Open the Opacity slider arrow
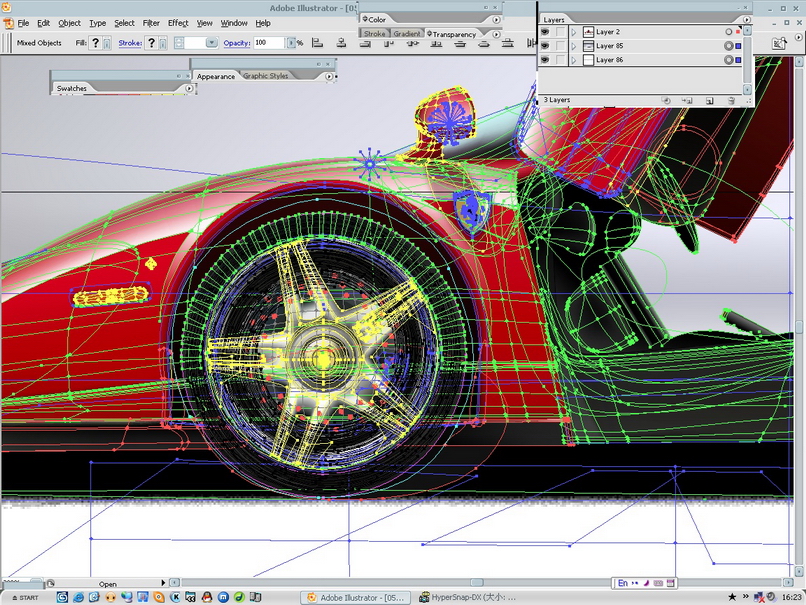The width and height of the screenshot is (806, 605). [x=291, y=43]
